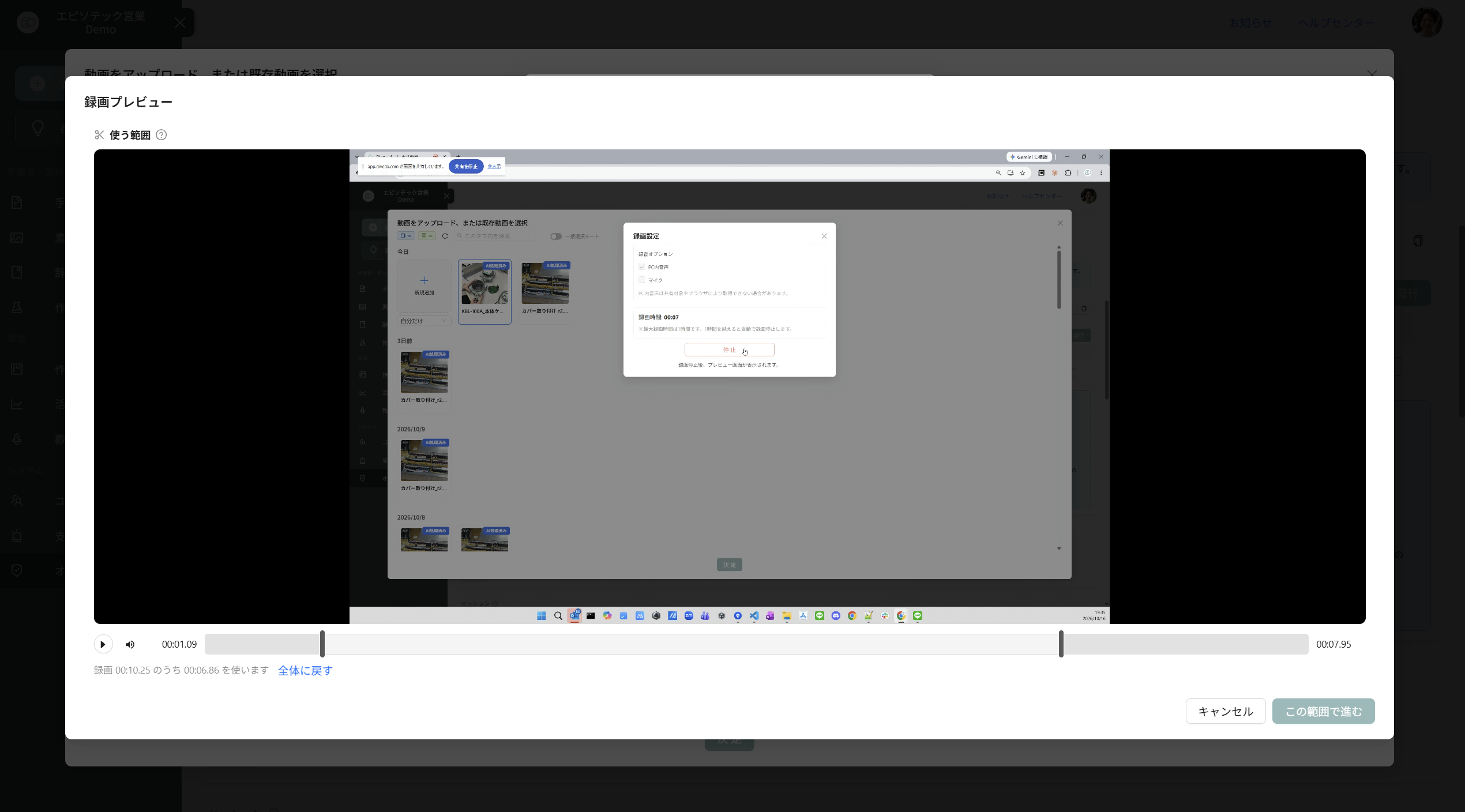Mute the preview with the speaker icon
The width and height of the screenshot is (1465, 812).
click(x=130, y=644)
